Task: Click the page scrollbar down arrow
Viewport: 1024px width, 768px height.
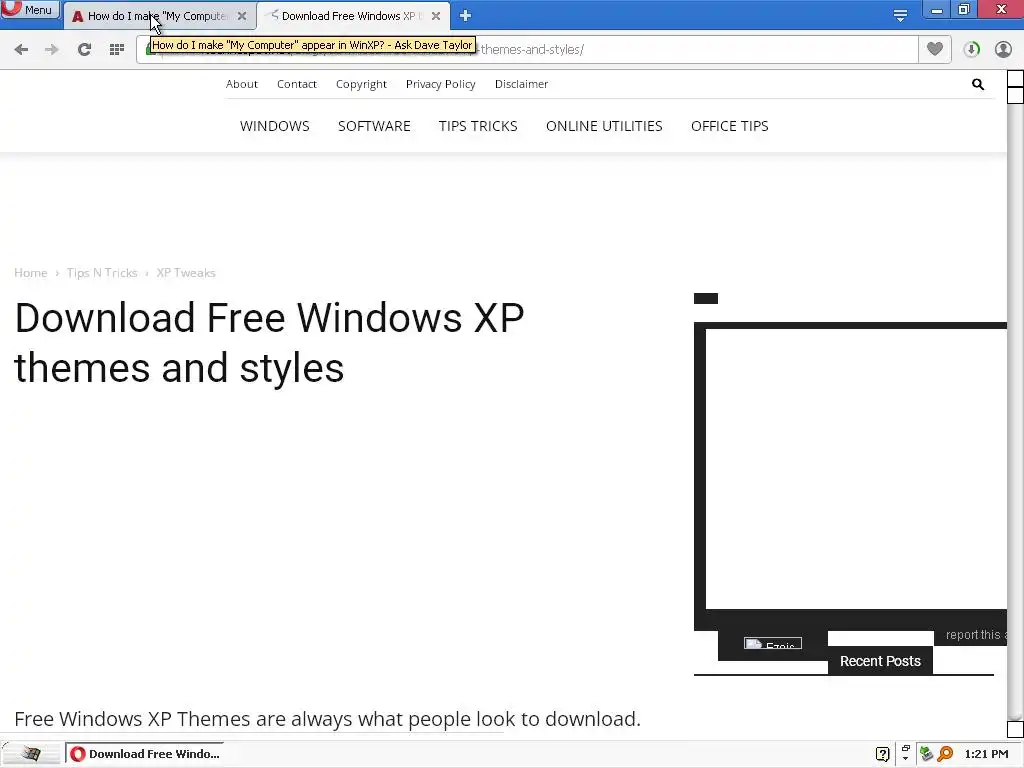Action: (x=1016, y=729)
